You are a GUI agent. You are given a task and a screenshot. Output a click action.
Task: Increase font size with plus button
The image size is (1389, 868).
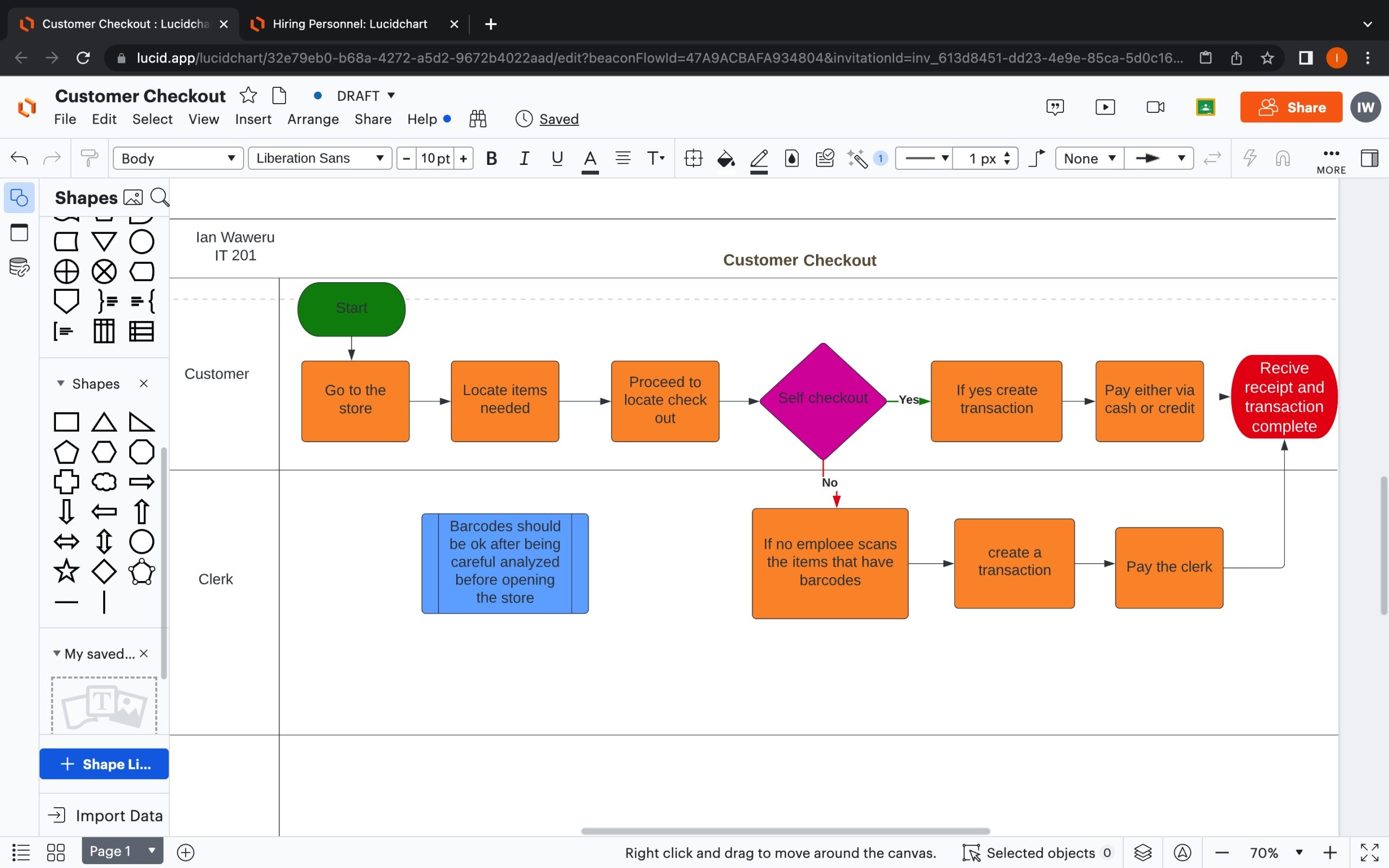point(463,158)
